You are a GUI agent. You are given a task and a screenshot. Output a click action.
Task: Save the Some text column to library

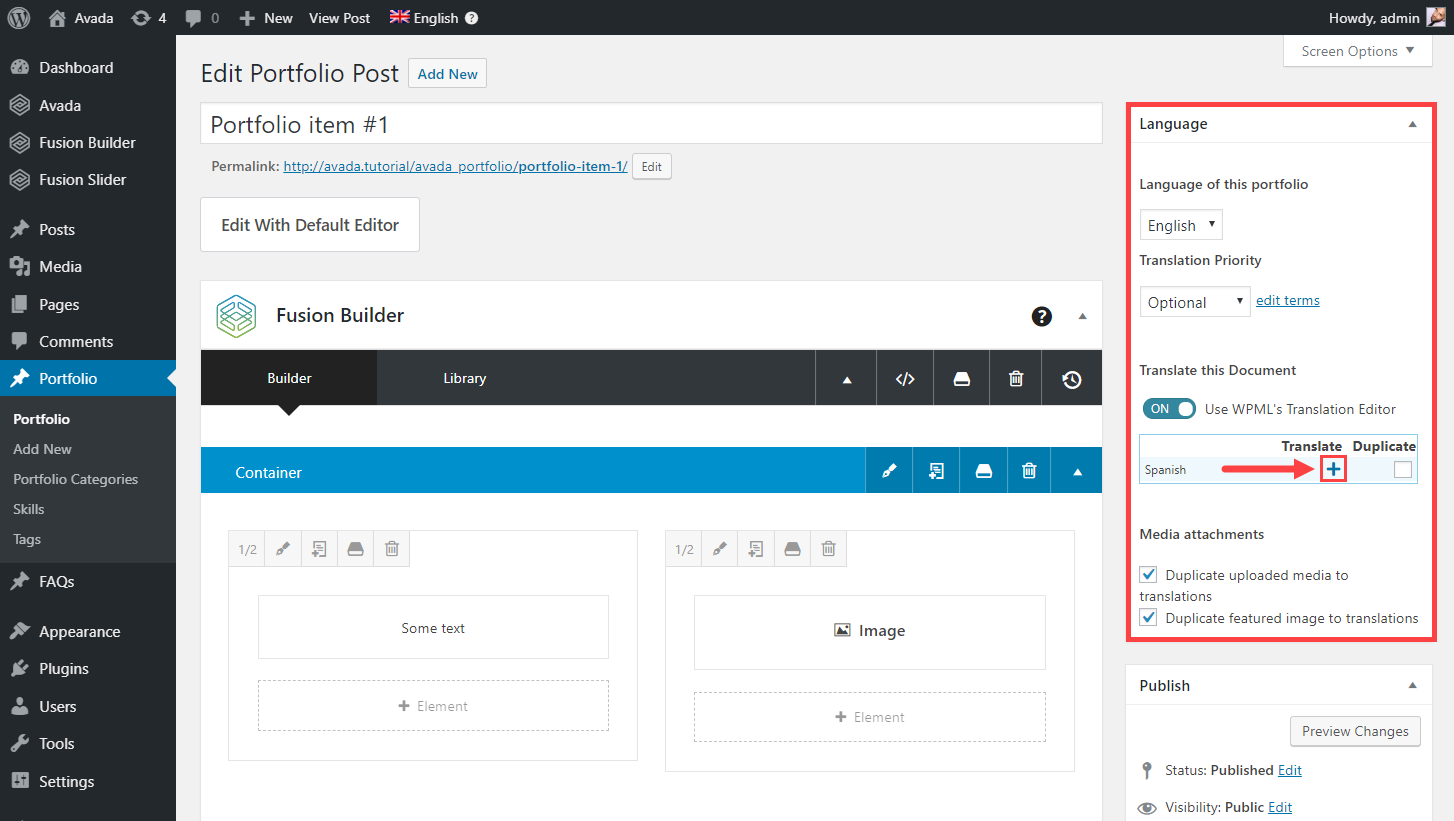pos(355,549)
